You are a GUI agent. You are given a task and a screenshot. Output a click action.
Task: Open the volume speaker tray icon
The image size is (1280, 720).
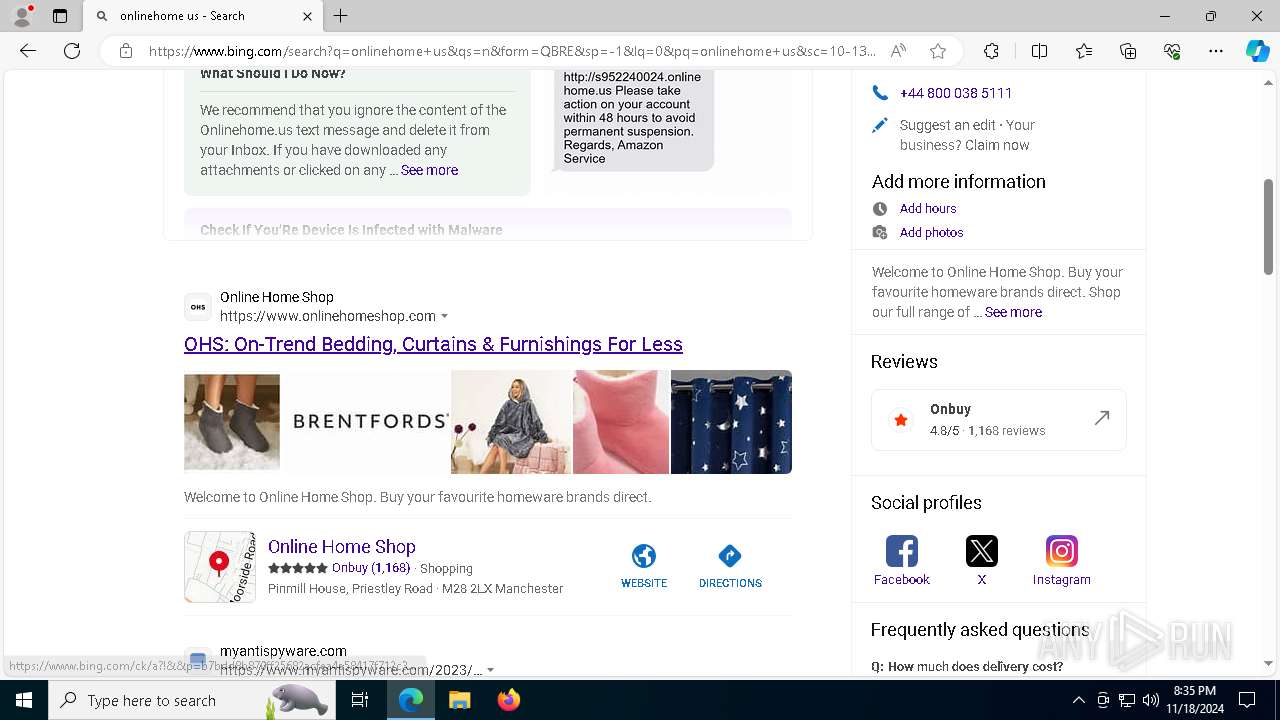1151,700
